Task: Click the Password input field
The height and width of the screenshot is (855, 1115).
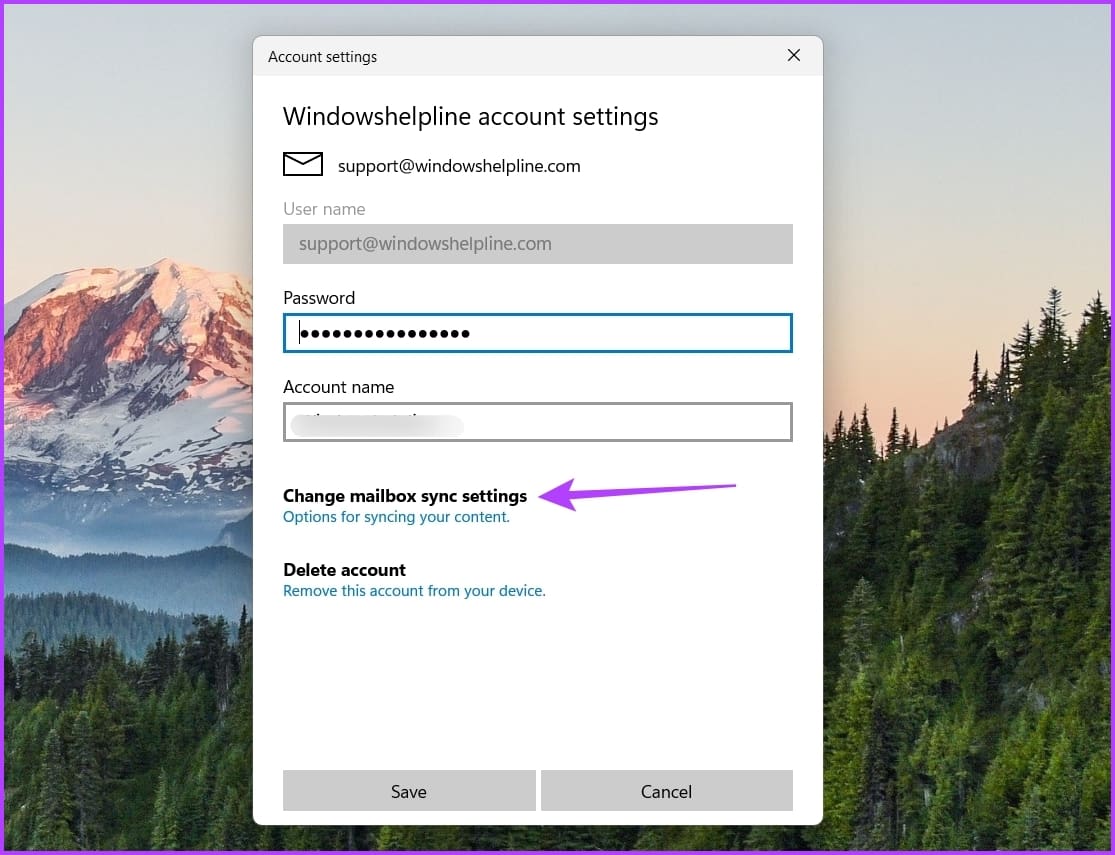Action: click(538, 333)
